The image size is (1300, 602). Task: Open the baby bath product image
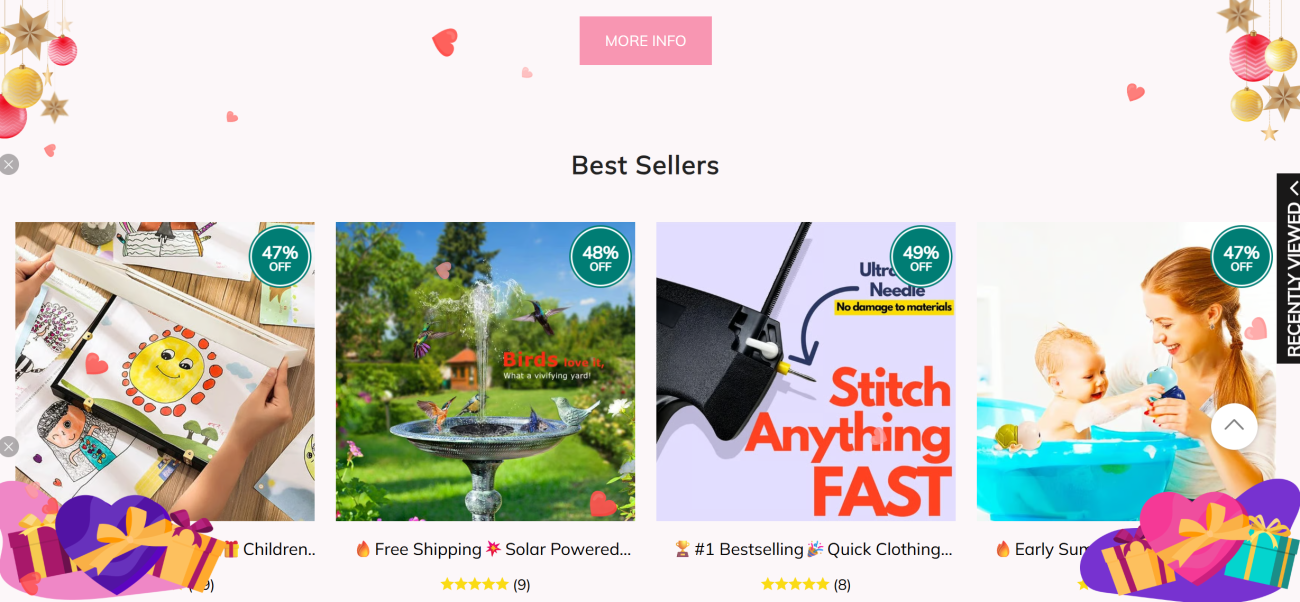pos(1126,371)
